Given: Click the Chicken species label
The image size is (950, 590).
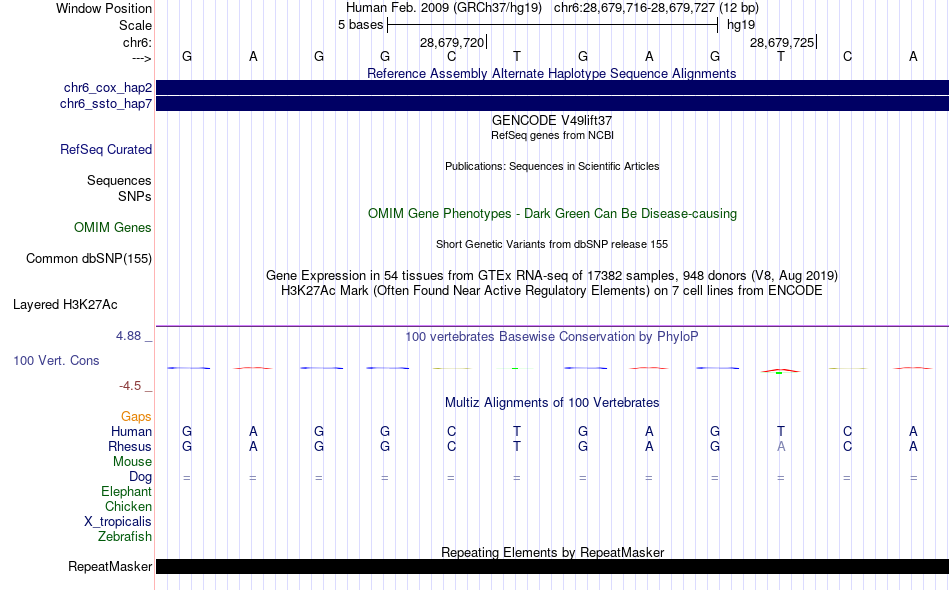Looking at the screenshot, I should (x=128, y=506).
